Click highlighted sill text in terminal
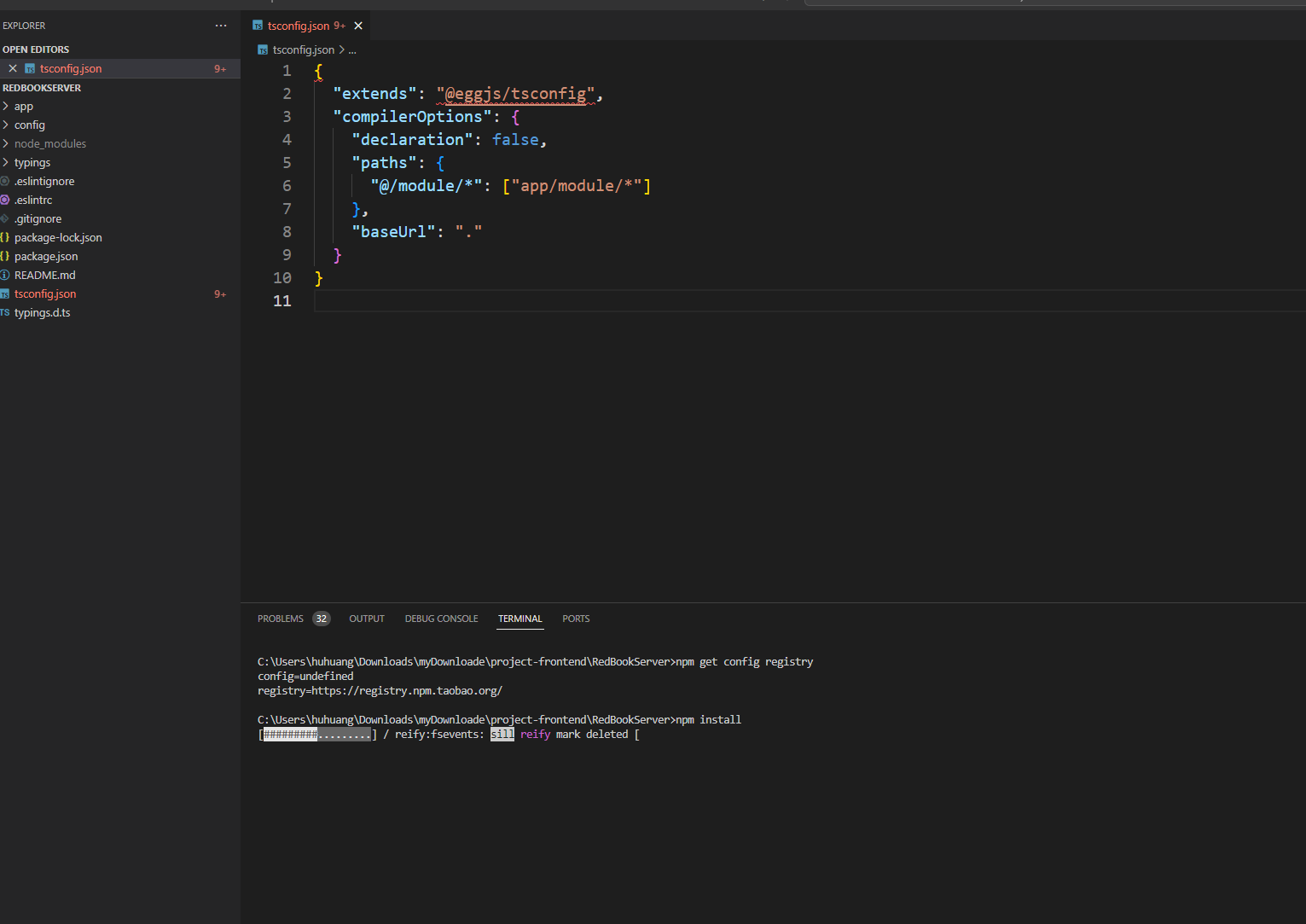Viewport: 1306px width, 924px height. (x=502, y=735)
